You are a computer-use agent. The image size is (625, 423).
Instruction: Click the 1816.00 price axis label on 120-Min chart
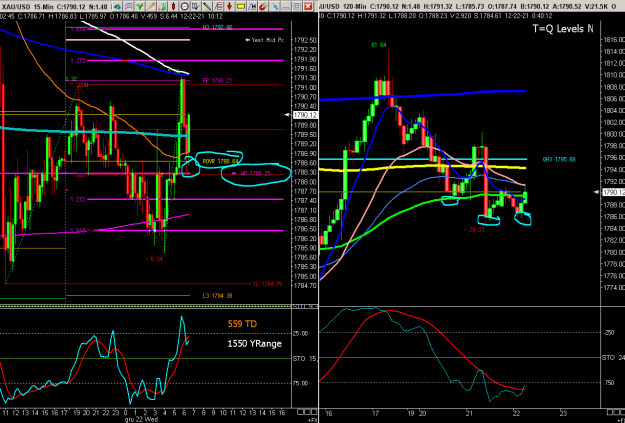614,39
